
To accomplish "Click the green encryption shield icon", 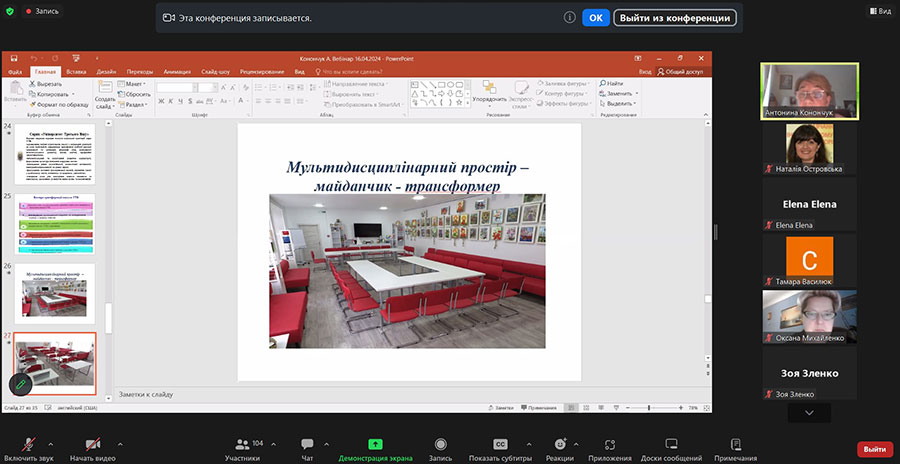I will pyautogui.click(x=11, y=11).
